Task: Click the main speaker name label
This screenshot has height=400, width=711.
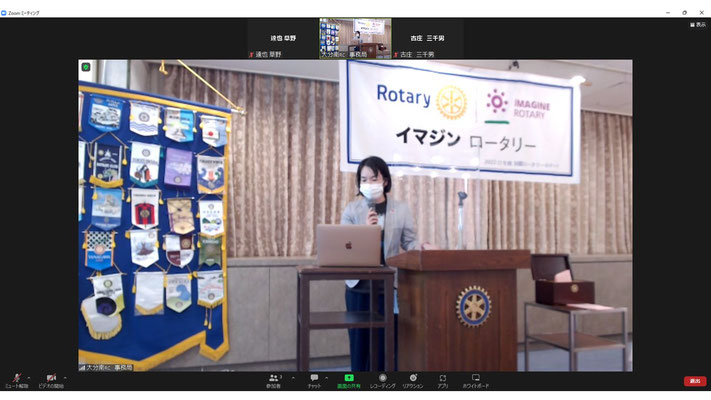Action: click(106, 367)
